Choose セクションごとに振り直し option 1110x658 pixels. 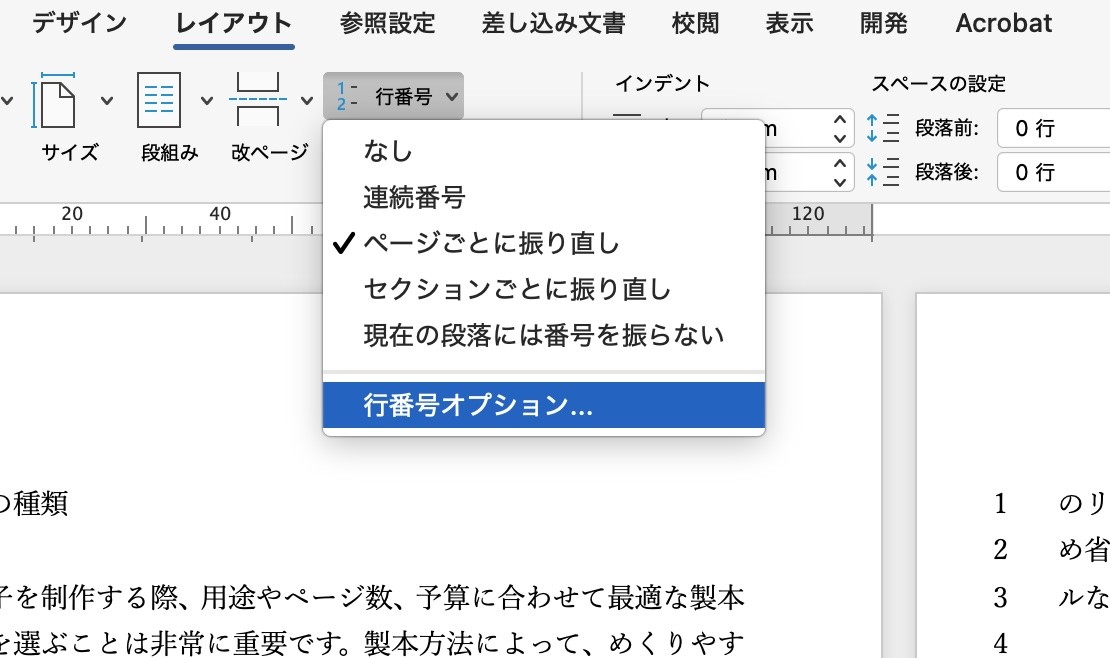[x=544, y=289]
